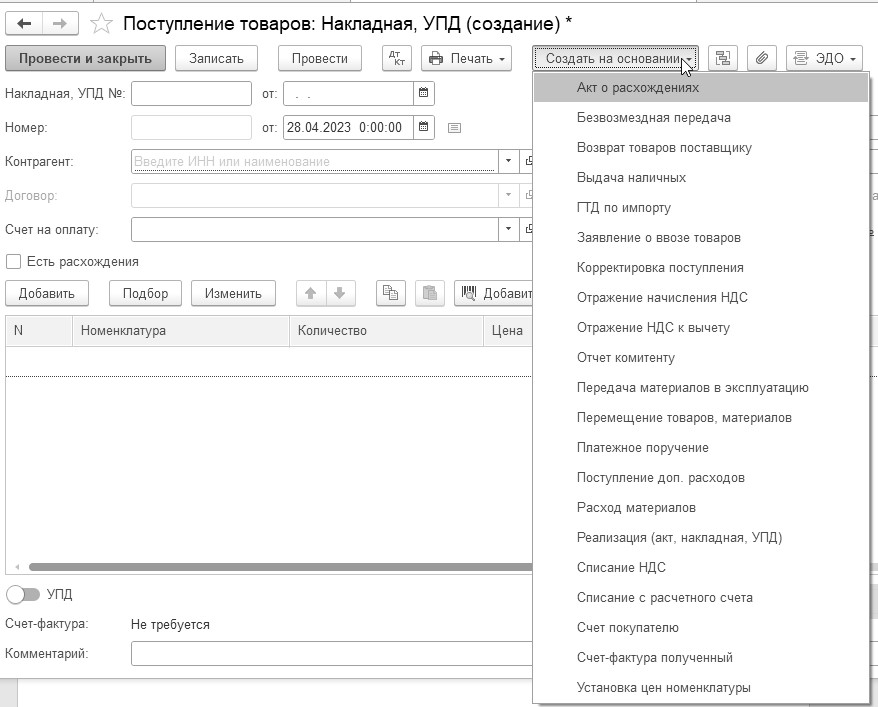Choose Безвозмездная передача from the menu
The image size is (878, 707).
click(700, 118)
